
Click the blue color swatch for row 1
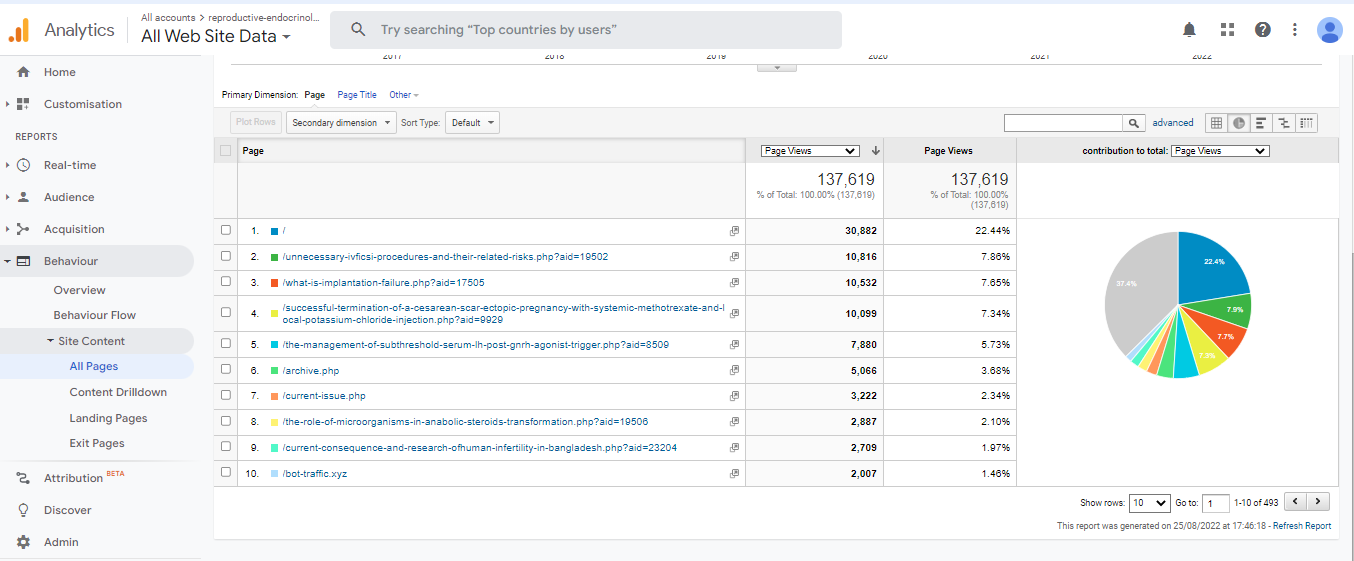(x=274, y=231)
